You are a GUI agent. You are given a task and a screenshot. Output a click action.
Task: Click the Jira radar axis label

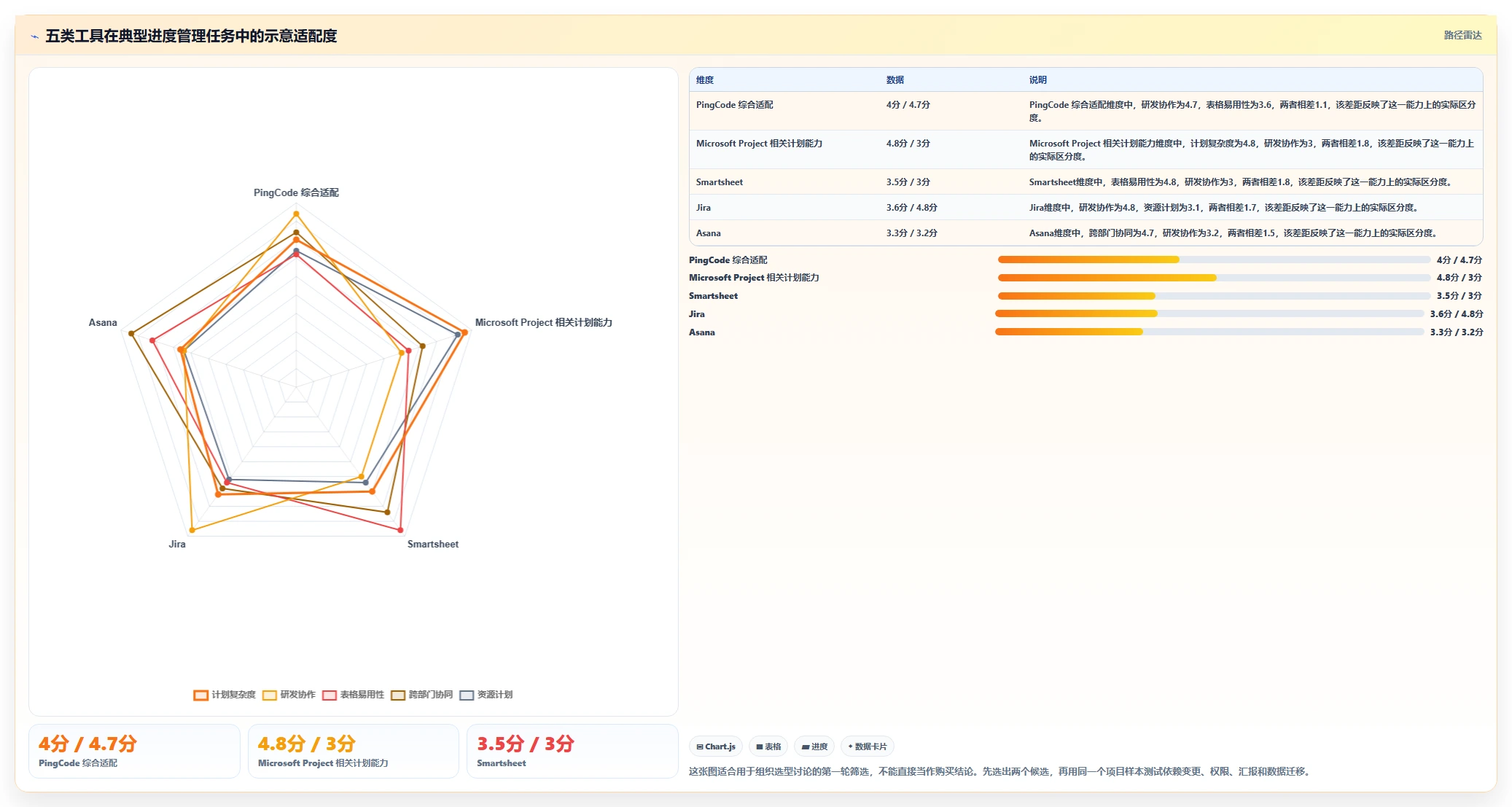click(x=177, y=545)
